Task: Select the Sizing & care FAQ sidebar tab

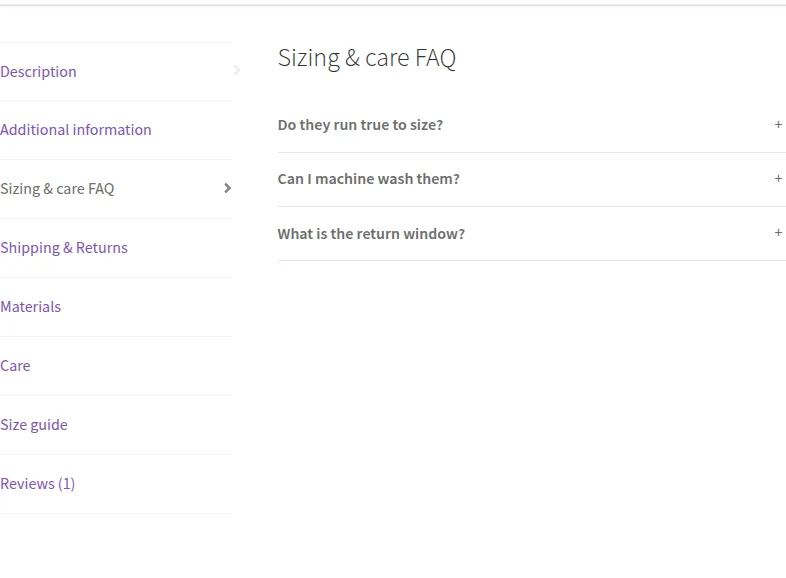Action: tap(58, 189)
